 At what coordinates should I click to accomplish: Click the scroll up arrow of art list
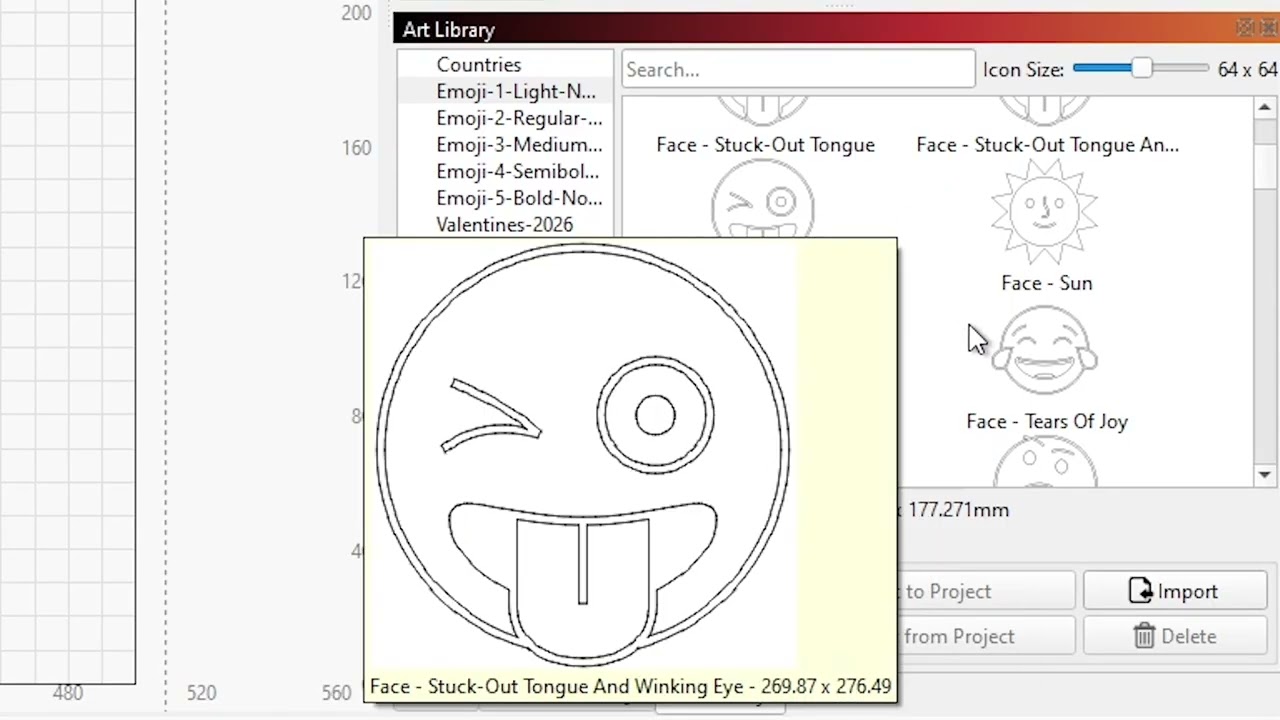[x=1265, y=108]
